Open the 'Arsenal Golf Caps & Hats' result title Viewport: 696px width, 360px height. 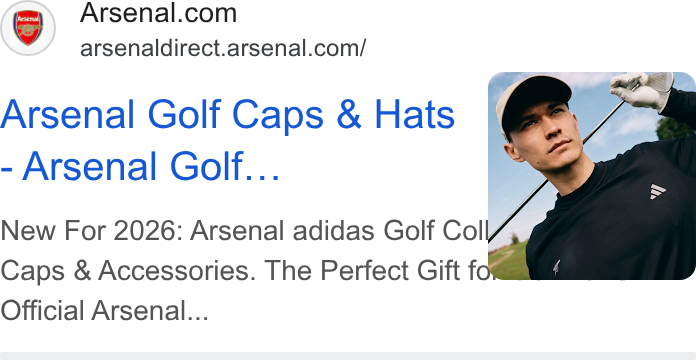coord(227,115)
